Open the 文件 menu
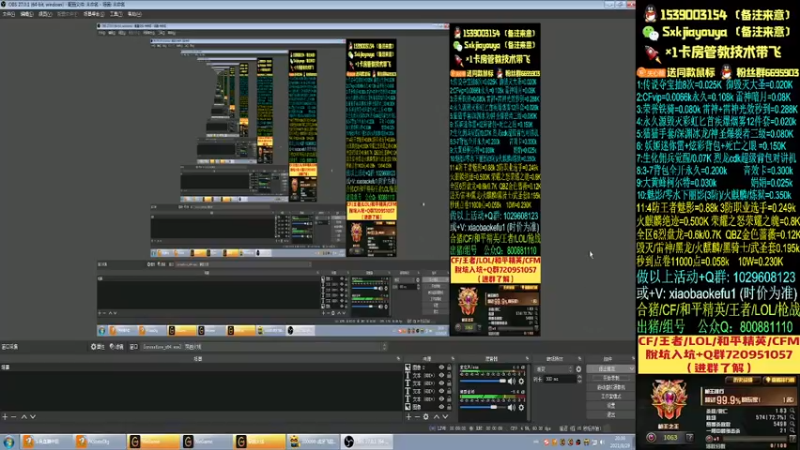This screenshot has height=450, width=800. [8, 14]
